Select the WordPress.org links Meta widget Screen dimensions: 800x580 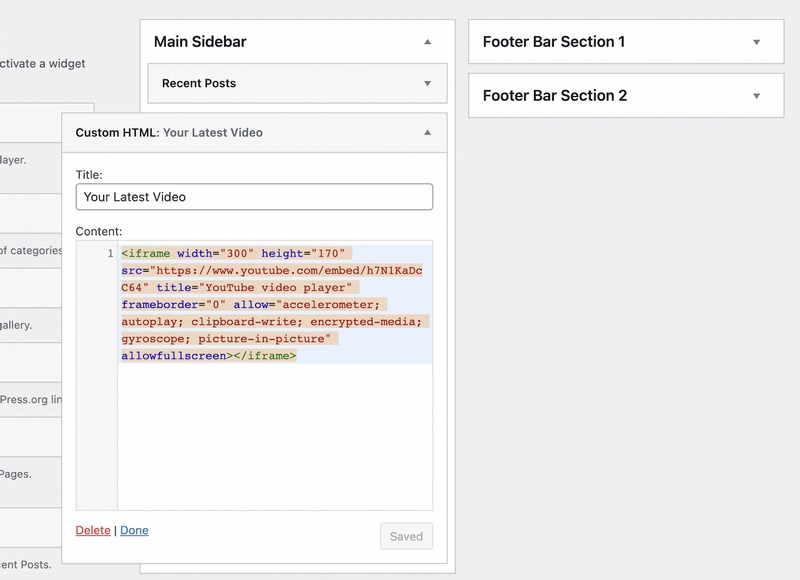click(30, 400)
